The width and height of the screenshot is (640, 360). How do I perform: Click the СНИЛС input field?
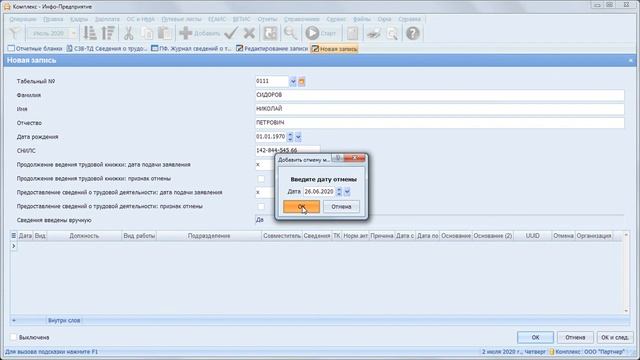pyautogui.click(x=287, y=151)
